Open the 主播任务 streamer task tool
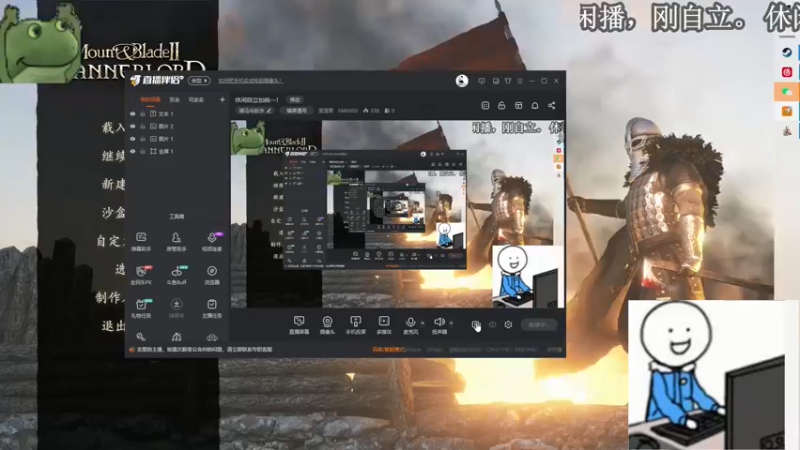 coord(212,308)
